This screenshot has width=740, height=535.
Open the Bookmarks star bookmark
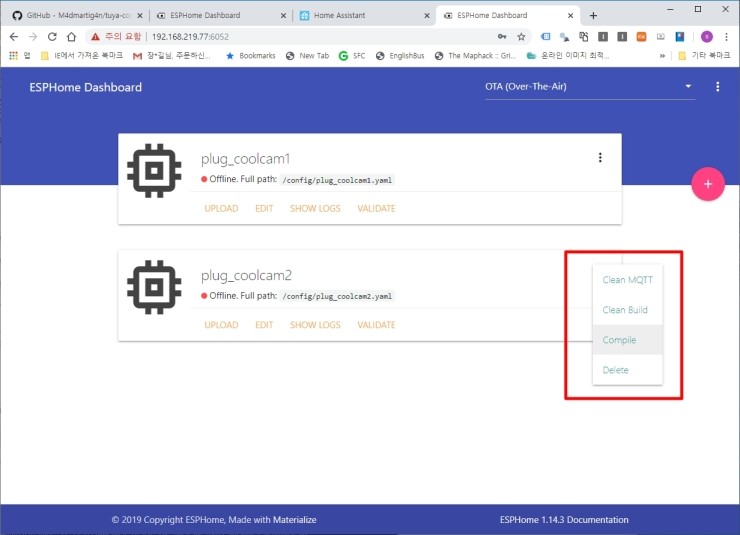click(251, 56)
